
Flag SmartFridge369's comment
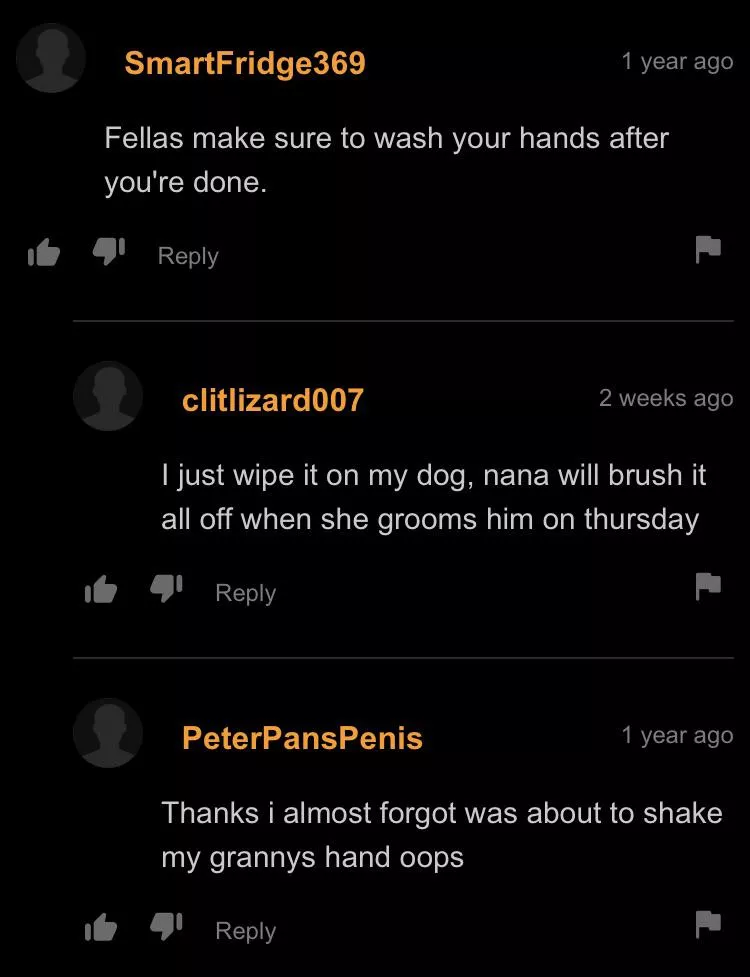click(x=708, y=250)
